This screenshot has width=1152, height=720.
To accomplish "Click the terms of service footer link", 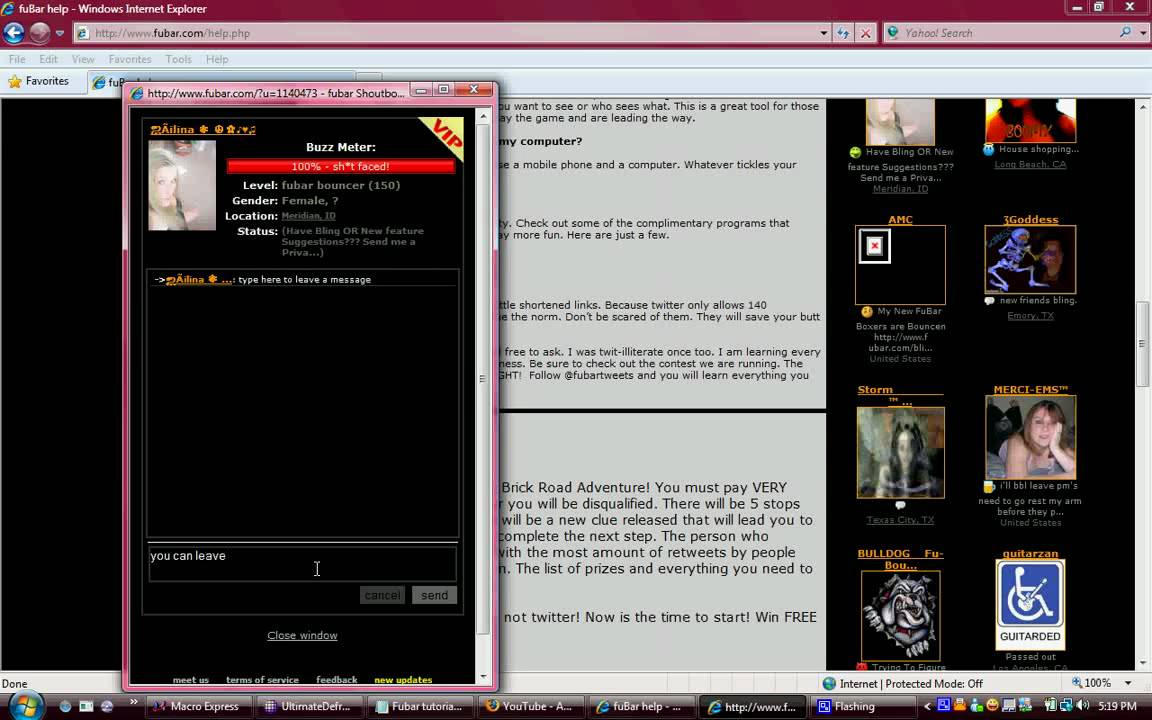I will (x=262, y=680).
